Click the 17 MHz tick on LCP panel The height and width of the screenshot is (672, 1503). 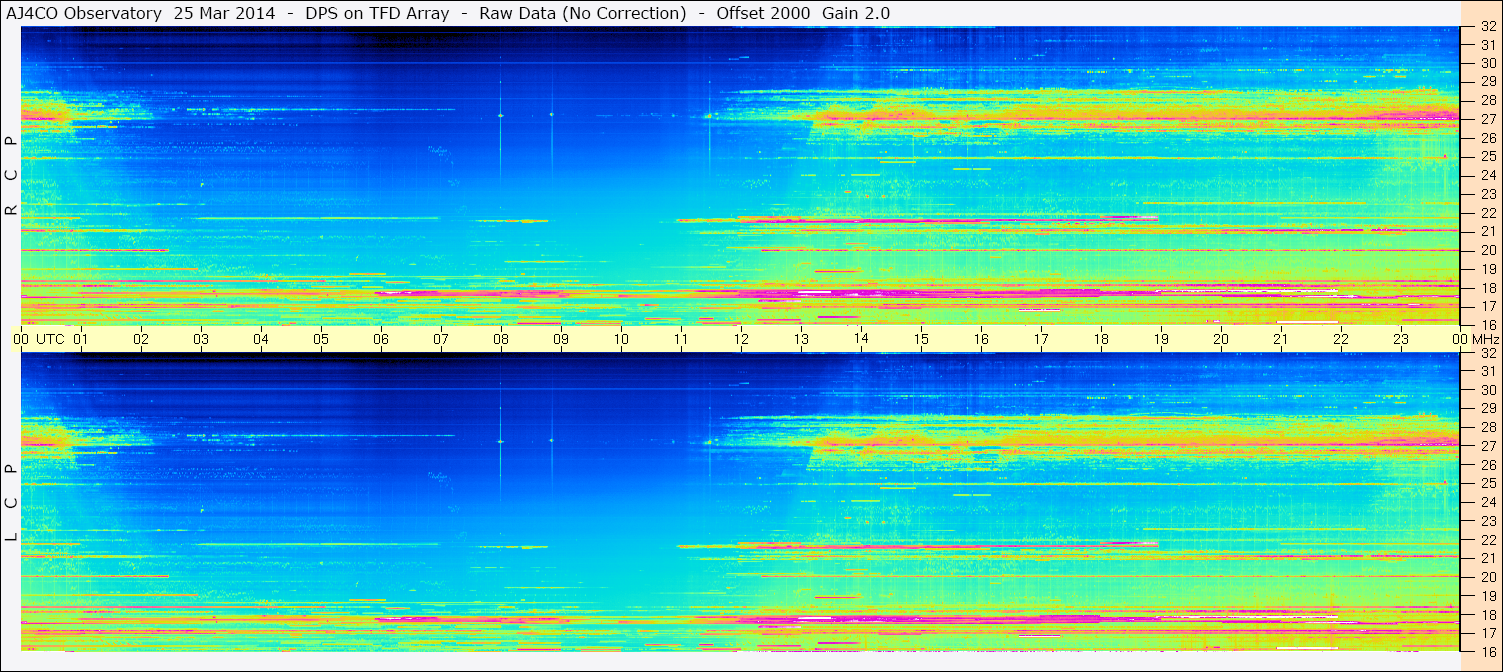1487,633
